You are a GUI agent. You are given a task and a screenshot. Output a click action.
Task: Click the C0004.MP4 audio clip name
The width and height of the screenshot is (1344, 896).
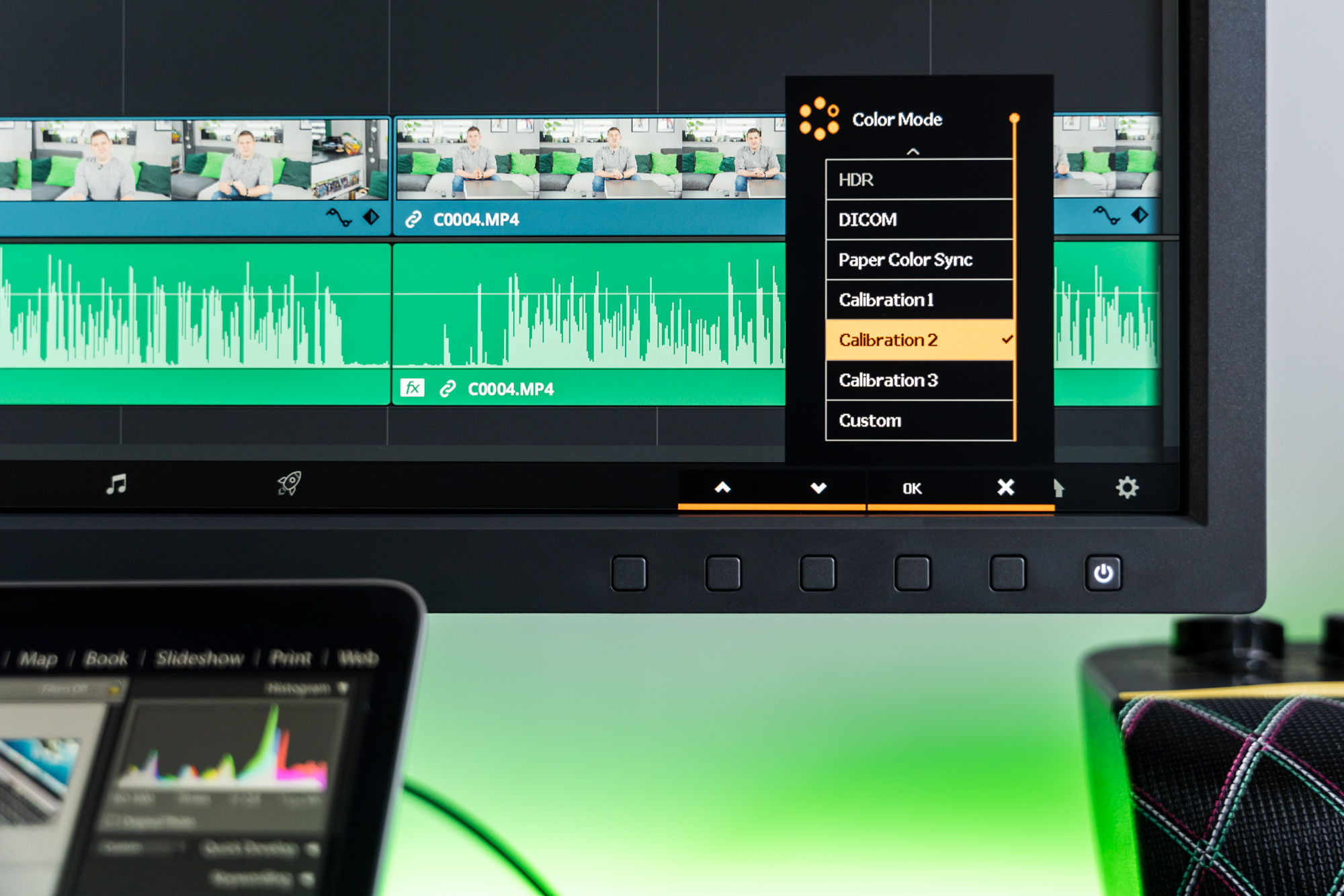pos(511,389)
